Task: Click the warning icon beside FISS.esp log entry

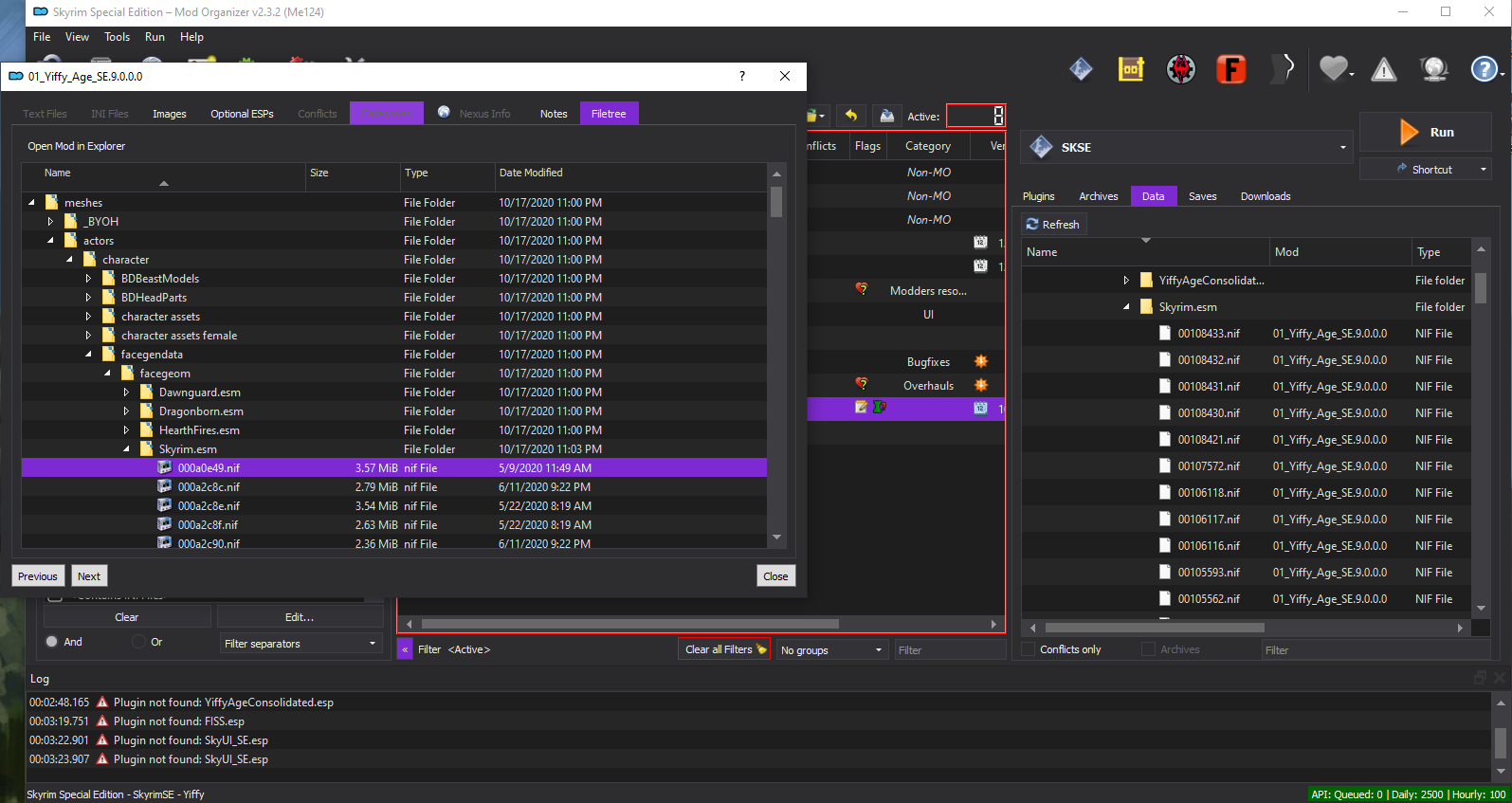Action: tap(102, 721)
